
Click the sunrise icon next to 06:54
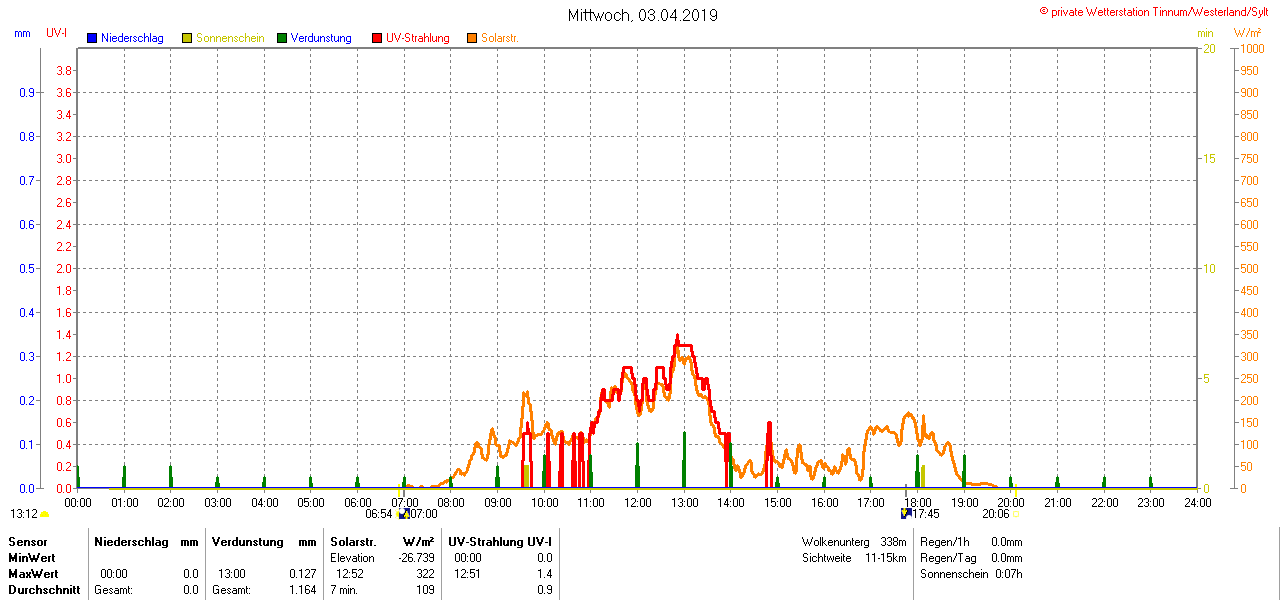[x=403, y=514]
